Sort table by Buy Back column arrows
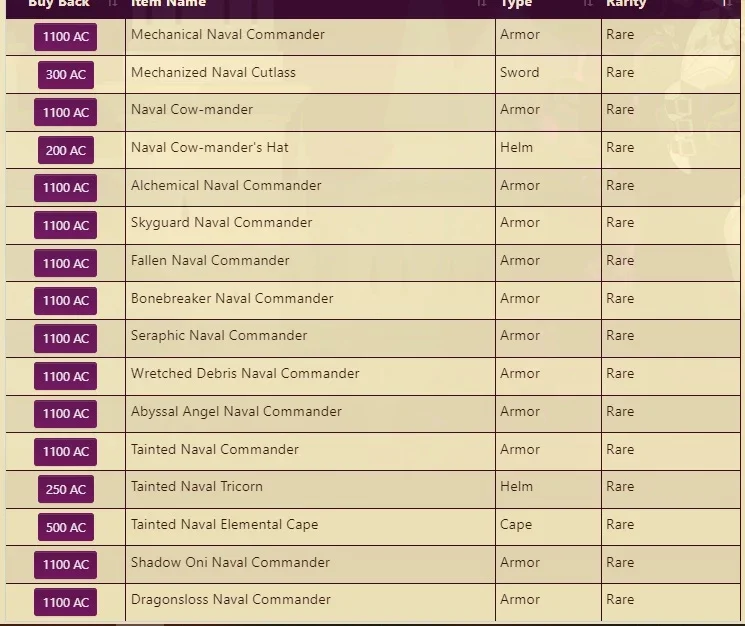Viewport: 745px width, 626px height. pos(113,3)
